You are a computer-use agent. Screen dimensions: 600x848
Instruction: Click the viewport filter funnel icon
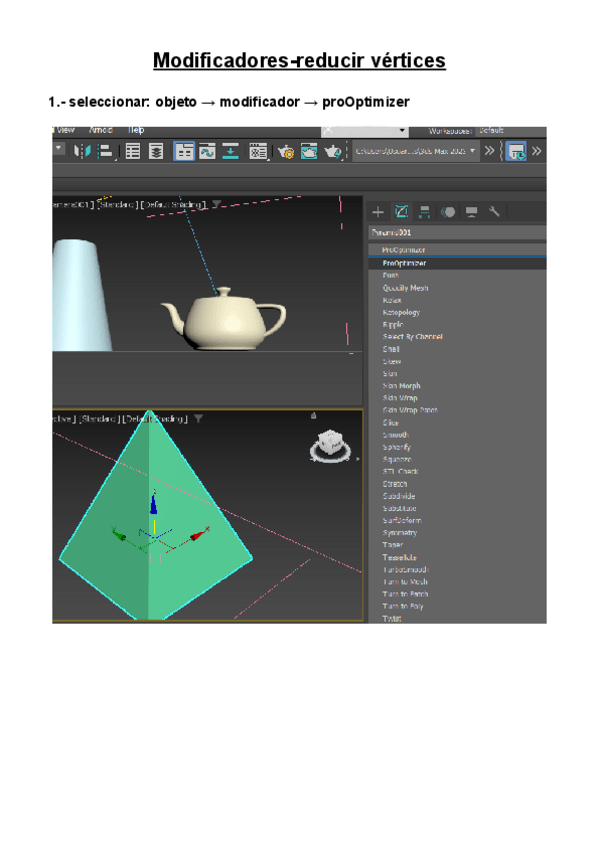217,203
